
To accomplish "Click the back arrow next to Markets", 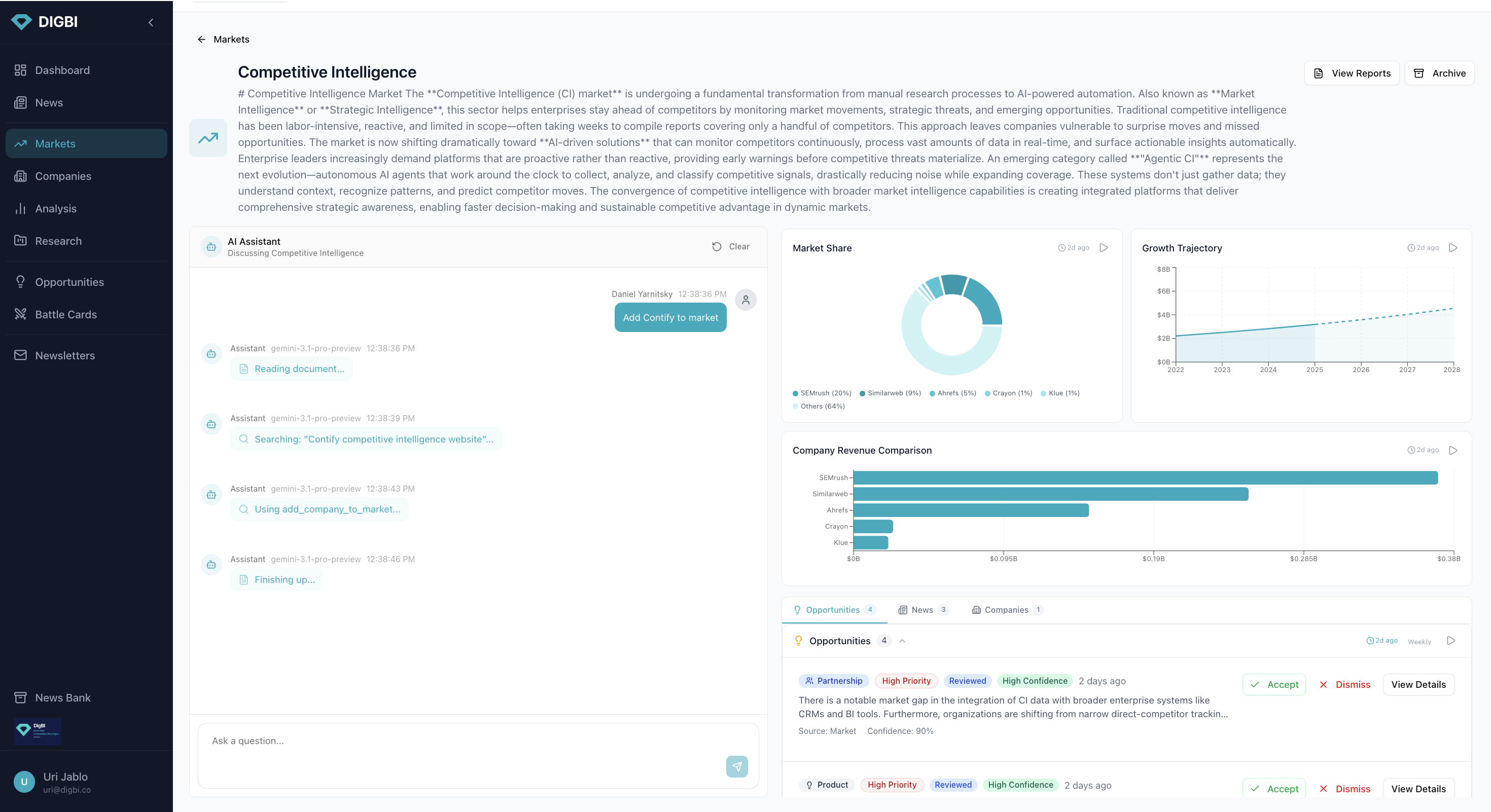I will (x=201, y=40).
